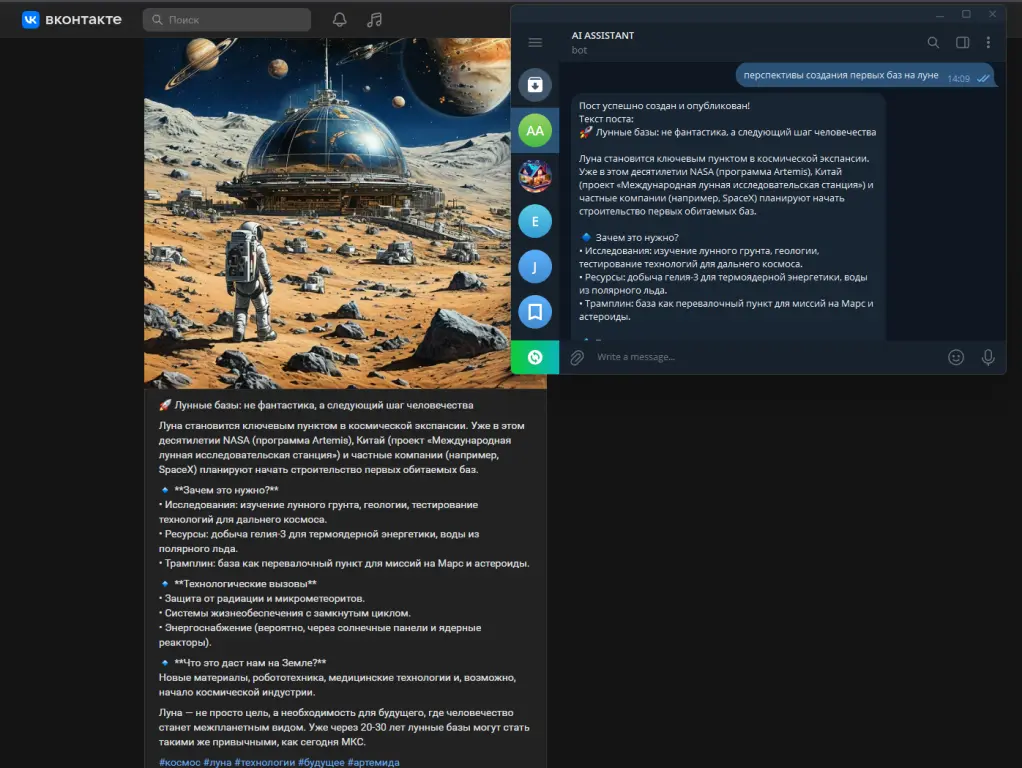Open archived chats from the sidebar

(x=535, y=84)
